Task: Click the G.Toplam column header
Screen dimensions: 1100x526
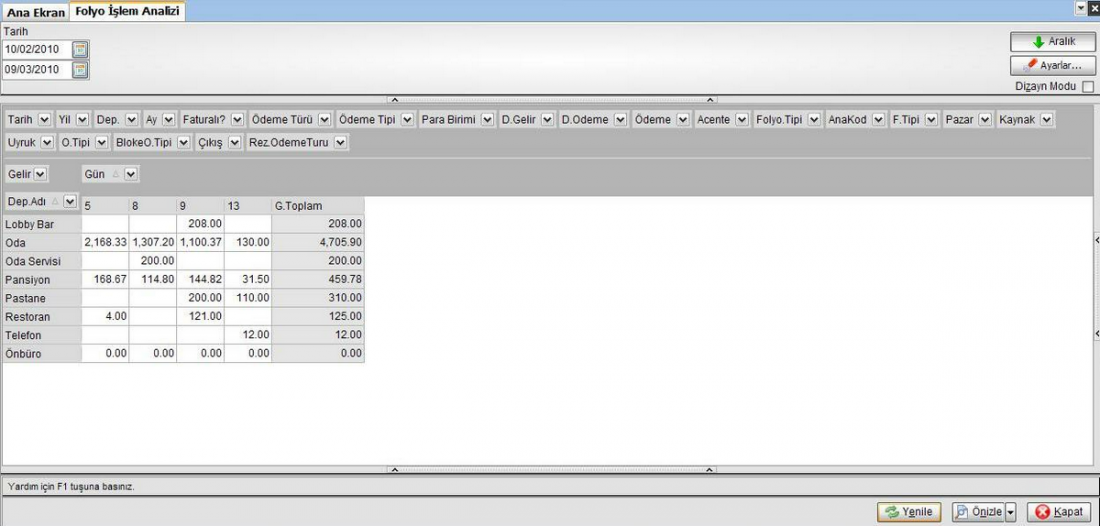Action: [x=318, y=206]
